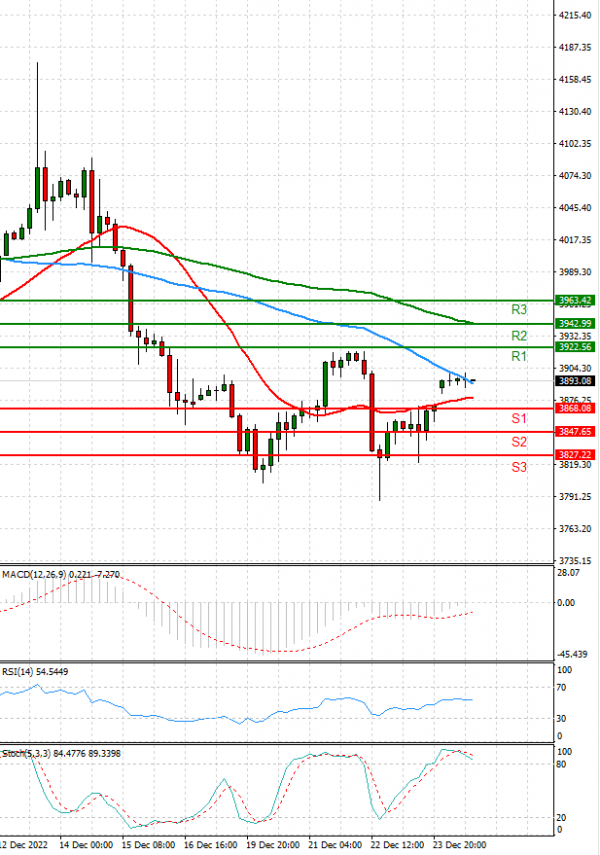This screenshot has width=600, height=855.
Task: Select the 3868.08 support price tag
Action: [x=574, y=408]
